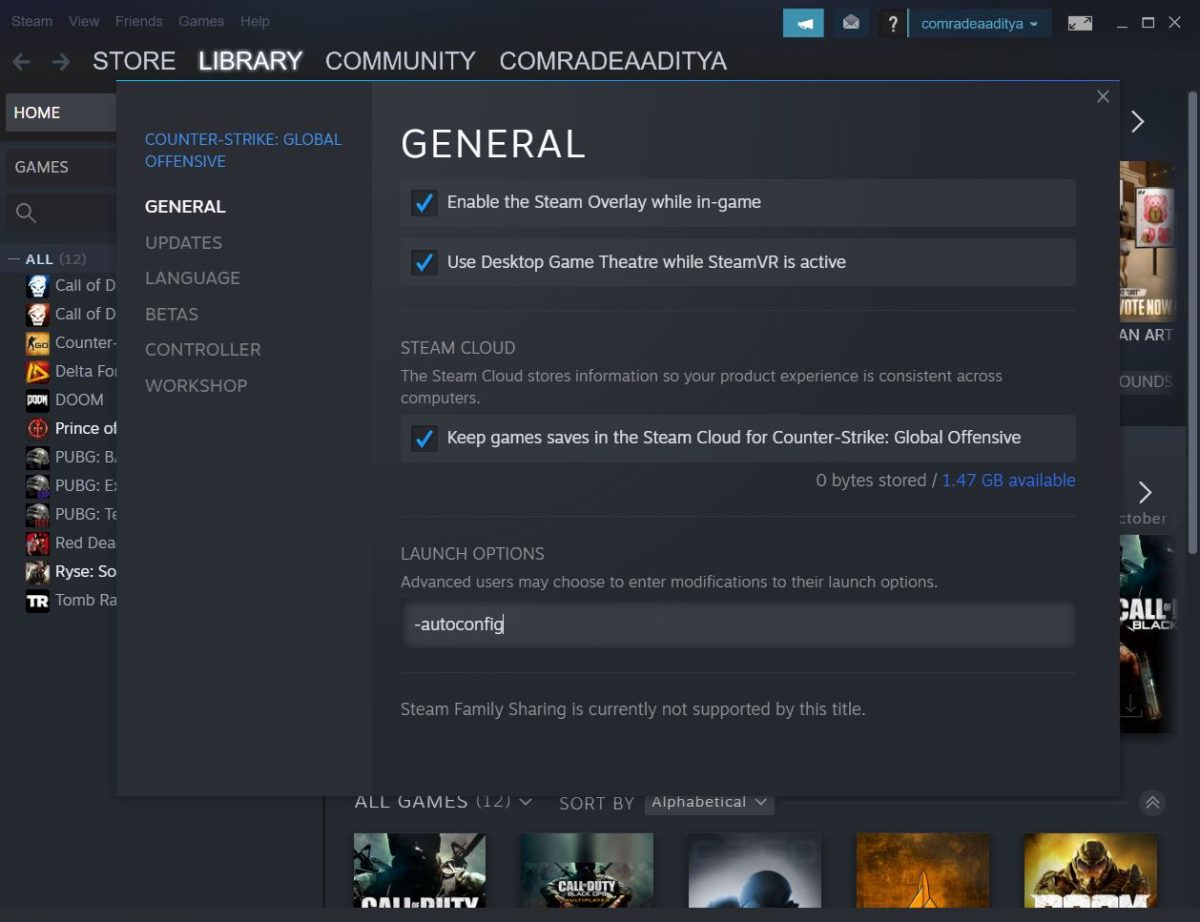
Task: Toggle Keep games saves in Steam Cloud
Action: click(424, 438)
